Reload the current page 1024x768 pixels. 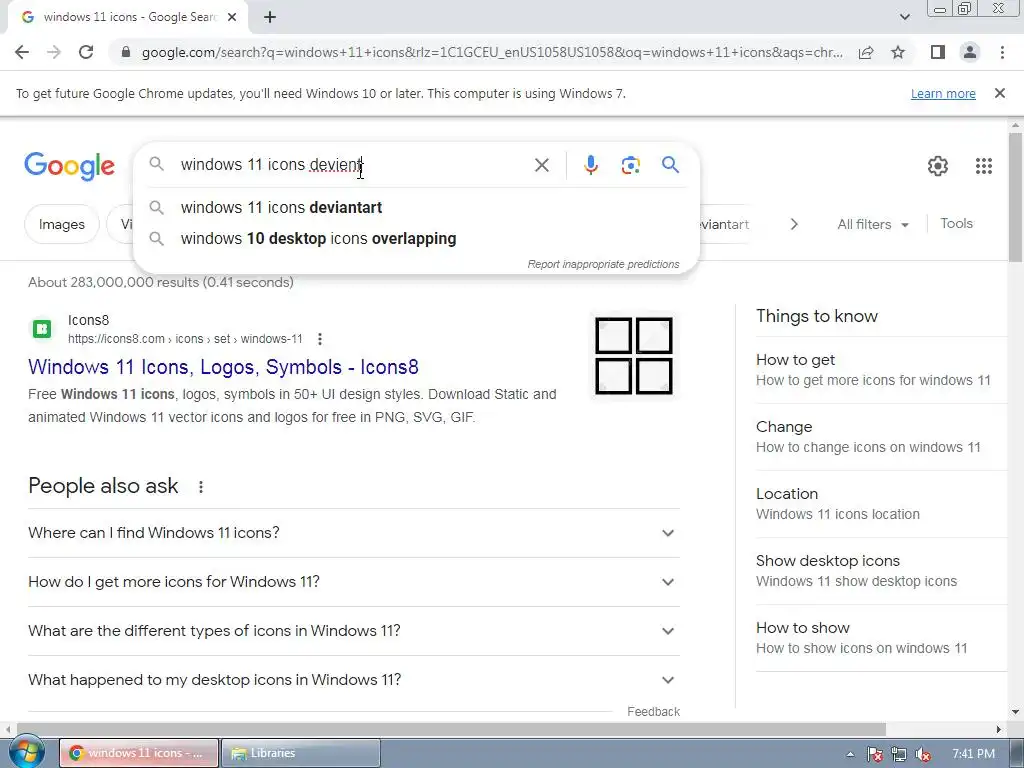point(86,52)
